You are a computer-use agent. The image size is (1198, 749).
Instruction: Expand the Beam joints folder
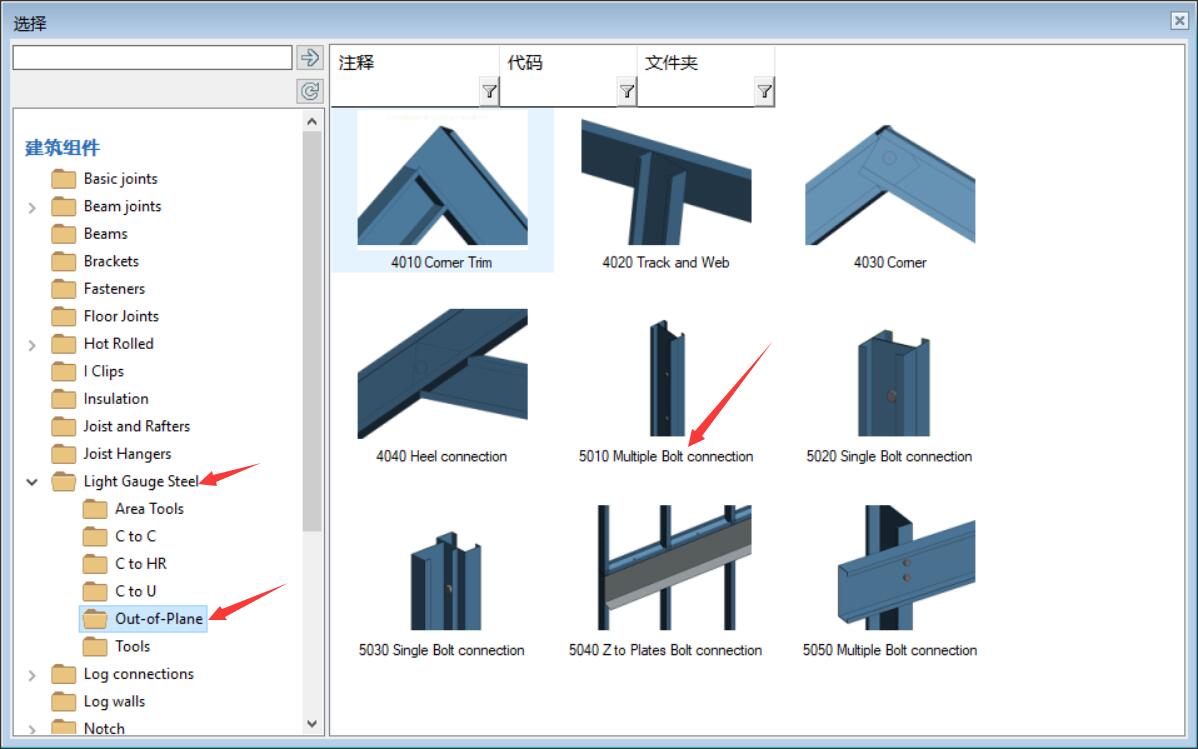pos(32,207)
